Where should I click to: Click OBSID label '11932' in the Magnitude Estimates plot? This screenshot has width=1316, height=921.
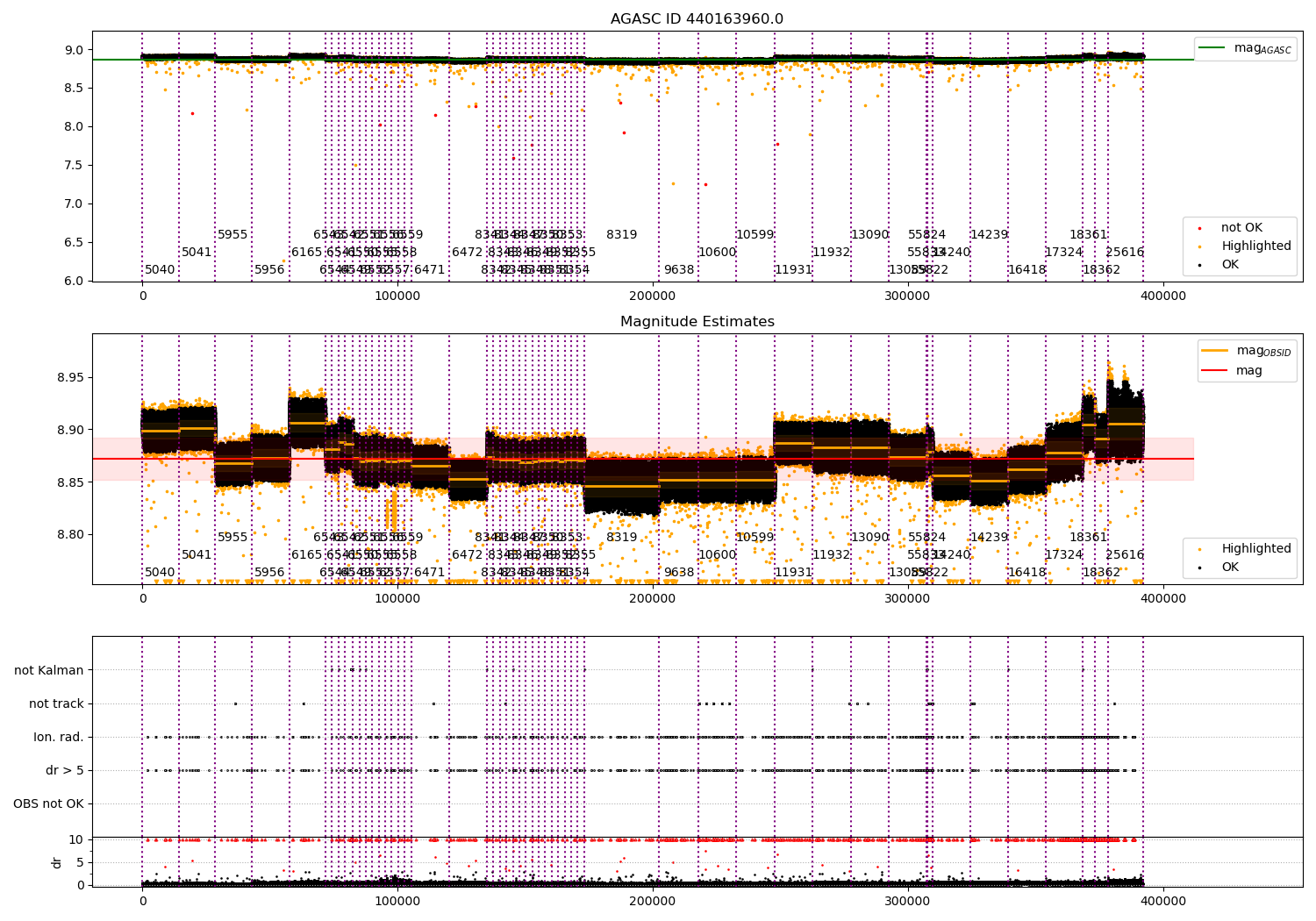pyautogui.click(x=831, y=555)
